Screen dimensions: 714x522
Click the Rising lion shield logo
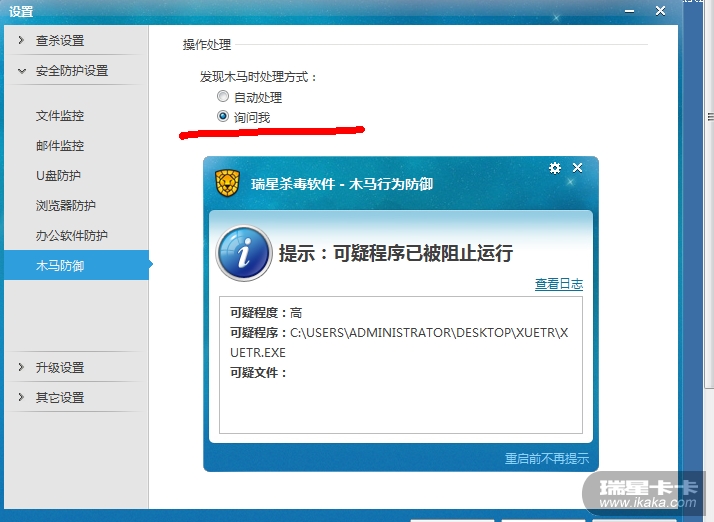point(227,183)
